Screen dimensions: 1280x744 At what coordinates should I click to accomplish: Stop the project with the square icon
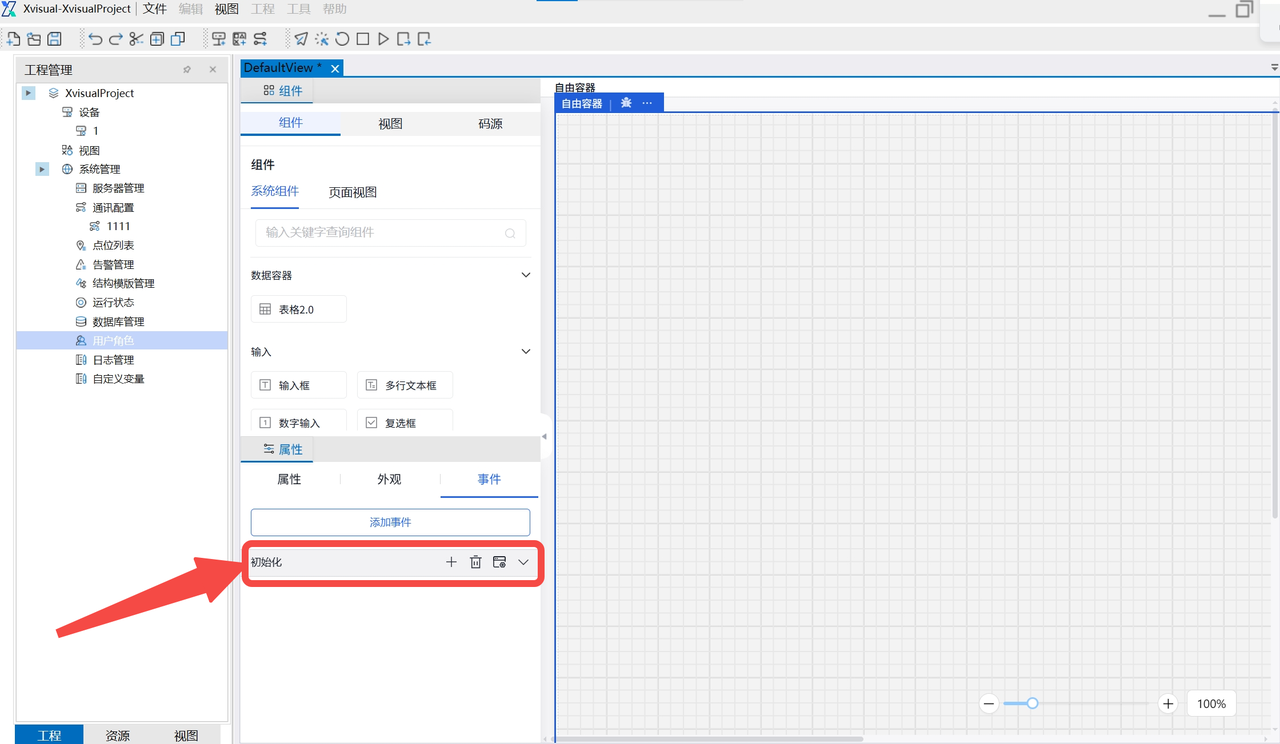[x=363, y=39]
